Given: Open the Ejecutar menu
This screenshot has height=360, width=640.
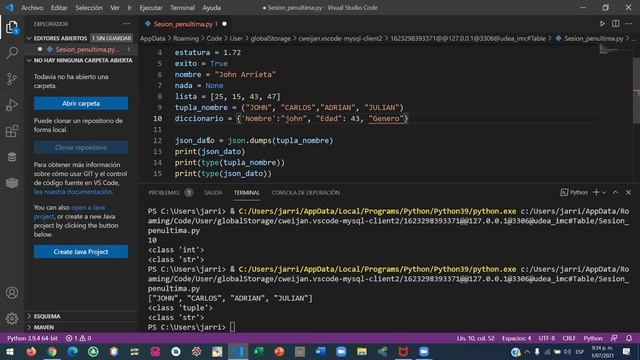Looking at the screenshot, I should (151, 7).
